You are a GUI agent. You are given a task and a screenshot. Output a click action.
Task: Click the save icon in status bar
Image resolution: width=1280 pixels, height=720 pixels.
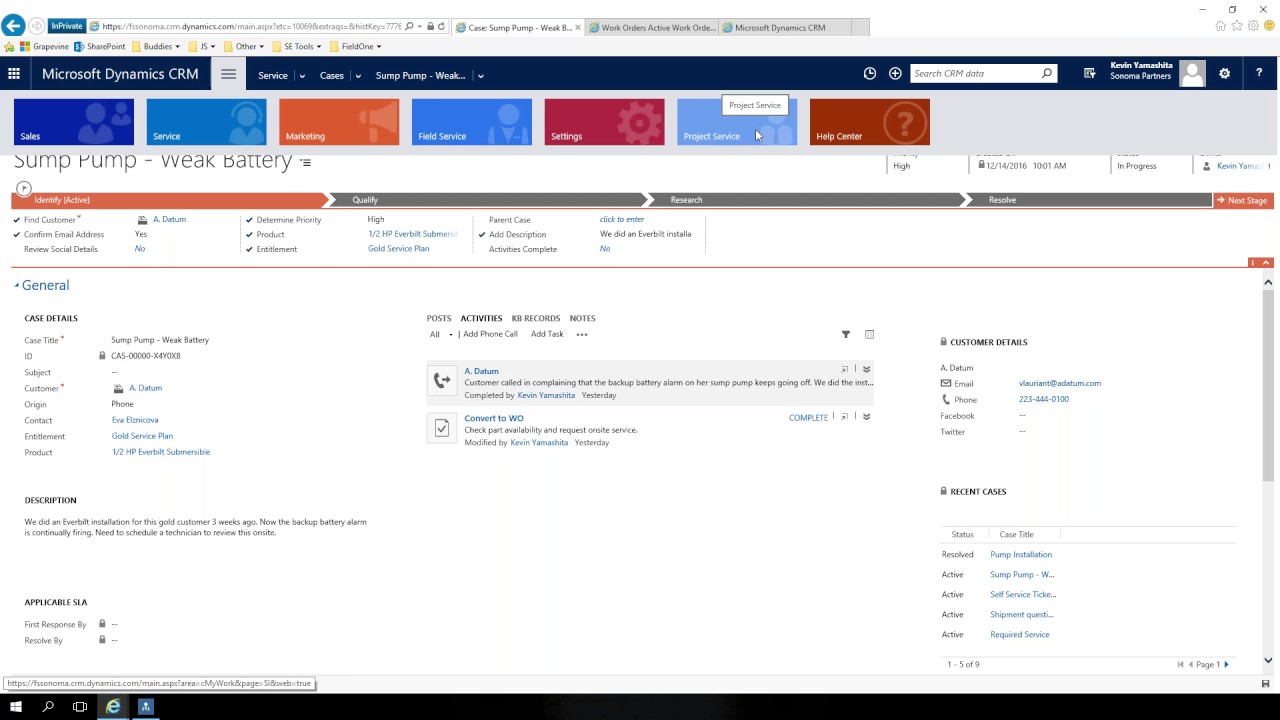point(1265,684)
